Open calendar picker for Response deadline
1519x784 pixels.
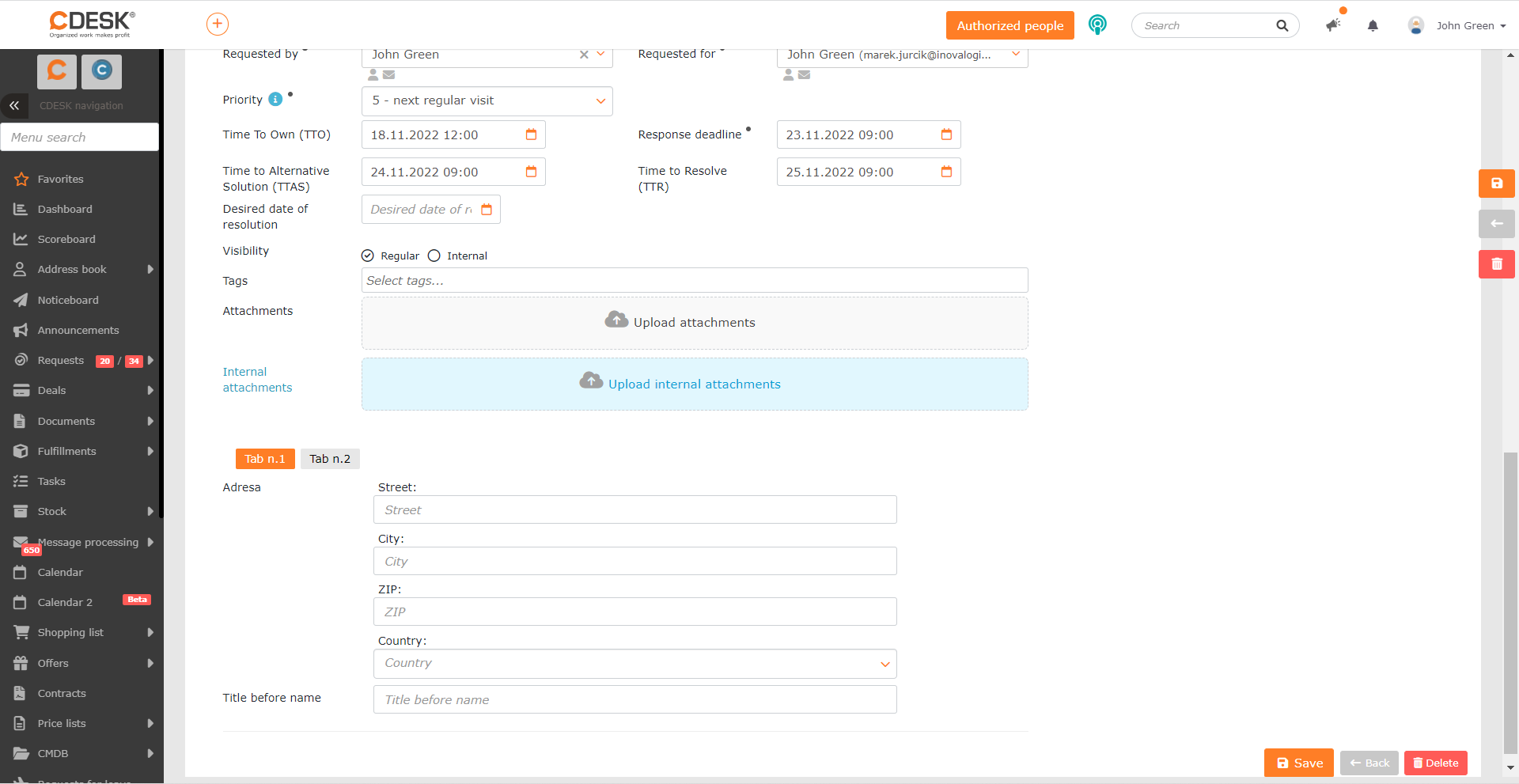[x=946, y=134]
